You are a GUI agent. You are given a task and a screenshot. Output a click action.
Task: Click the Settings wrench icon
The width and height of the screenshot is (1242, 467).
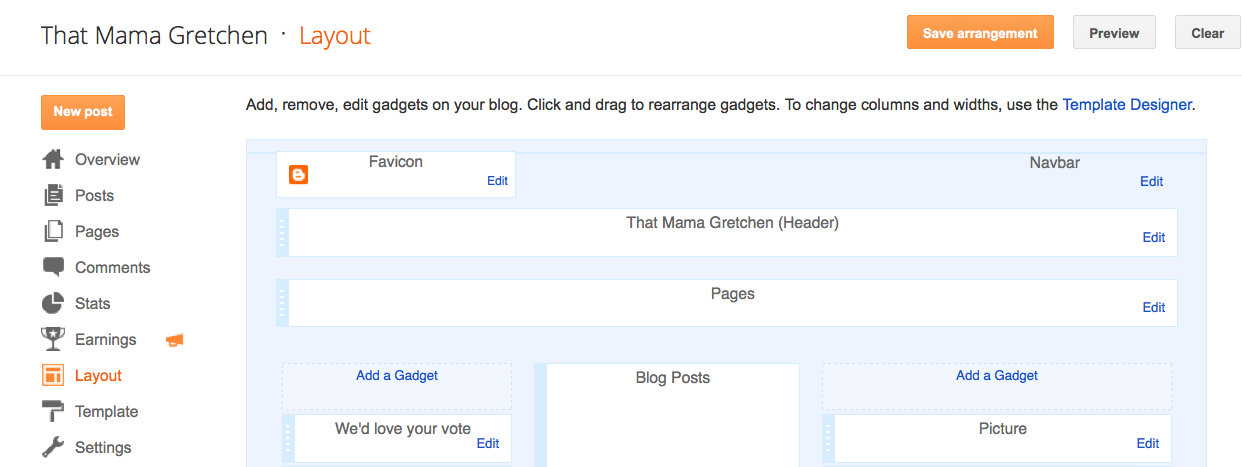click(53, 448)
